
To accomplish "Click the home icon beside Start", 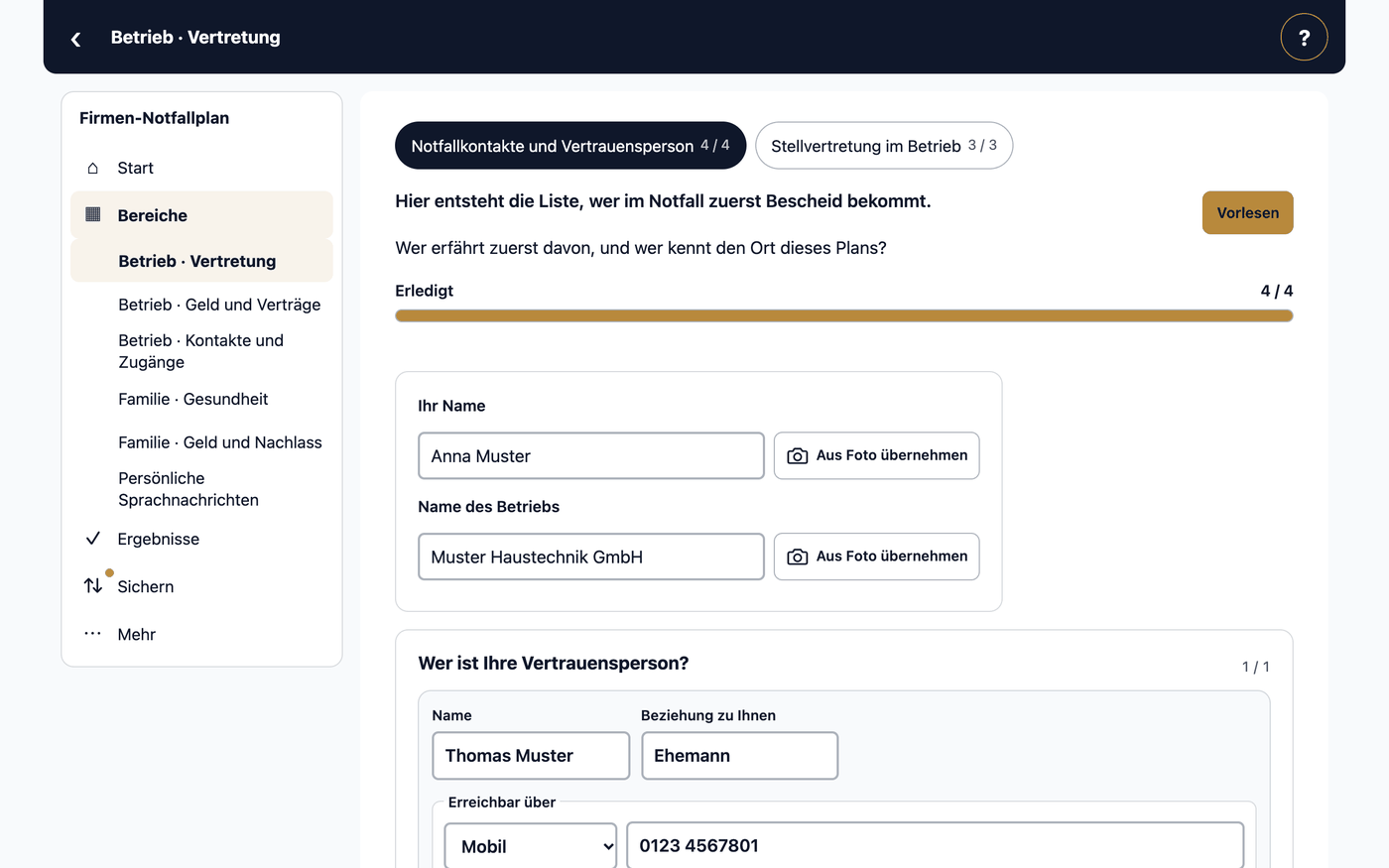I will (x=93, y=168).
